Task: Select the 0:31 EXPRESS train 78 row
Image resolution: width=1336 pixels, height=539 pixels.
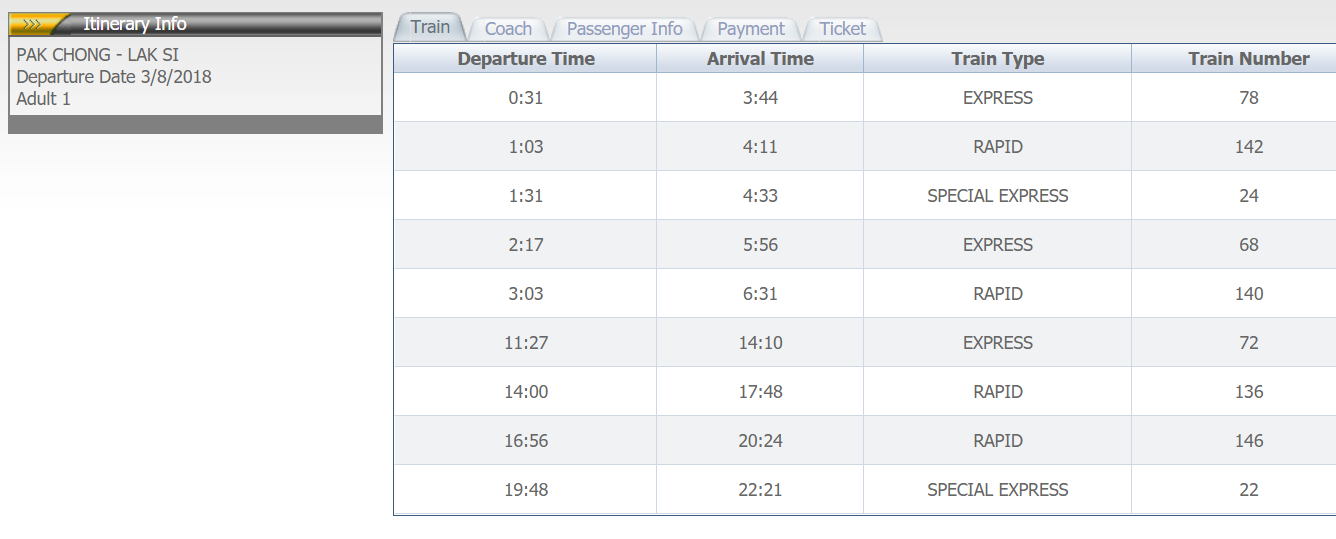Action: click(x=865, y=98)
